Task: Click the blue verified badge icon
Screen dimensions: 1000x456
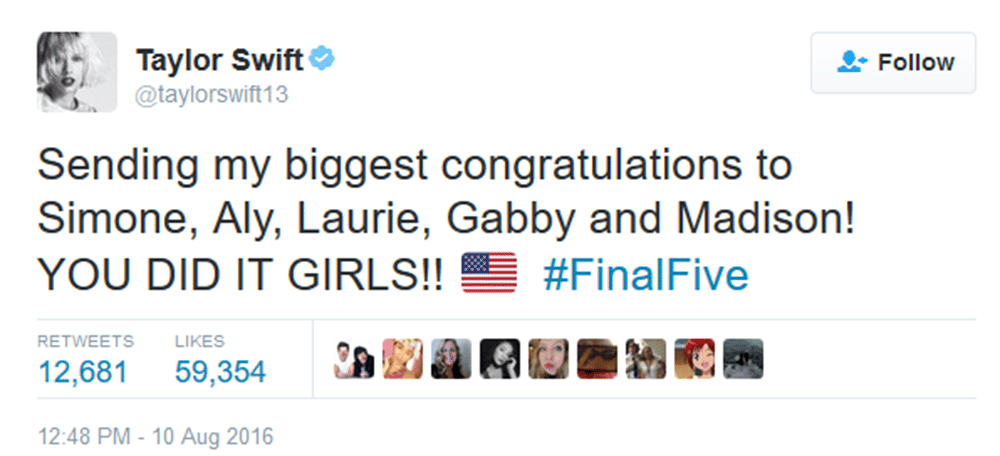Action: tap(320, 60)
